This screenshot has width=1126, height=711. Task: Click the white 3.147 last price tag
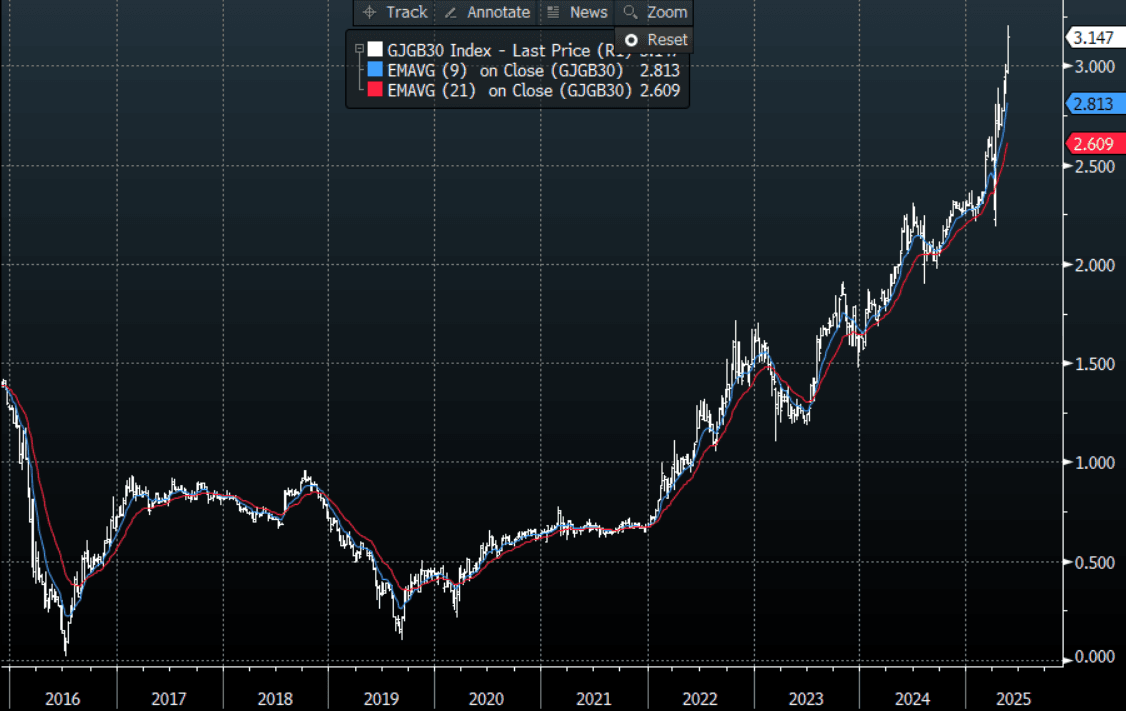coord(1093,38)
